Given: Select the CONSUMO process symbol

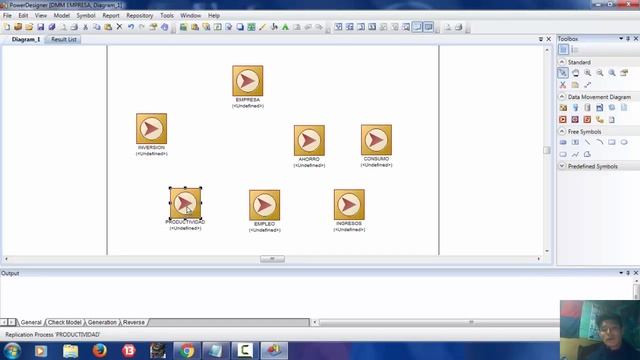Looking at the screenshot, I should pyautogui.click(x=376, y=140).
